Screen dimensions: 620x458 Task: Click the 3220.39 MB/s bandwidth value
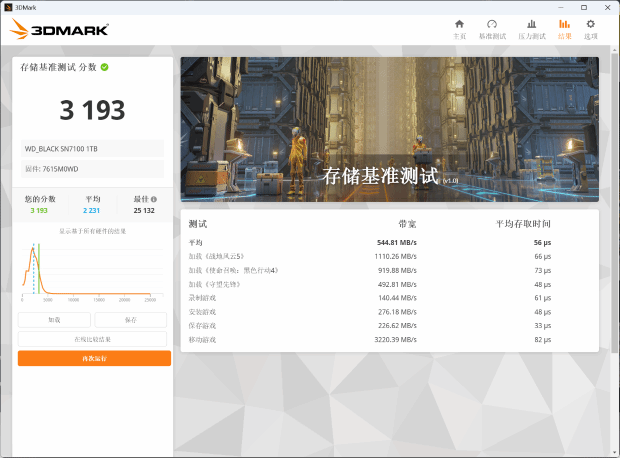(395, 340)
